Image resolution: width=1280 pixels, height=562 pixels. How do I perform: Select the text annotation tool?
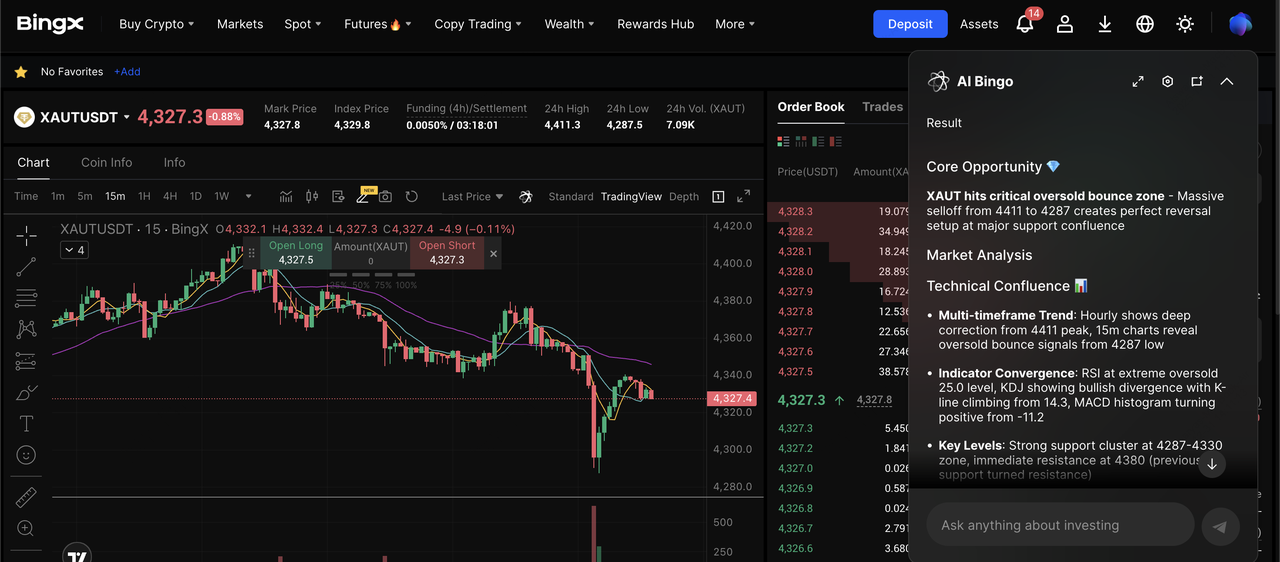coord(26,424)
